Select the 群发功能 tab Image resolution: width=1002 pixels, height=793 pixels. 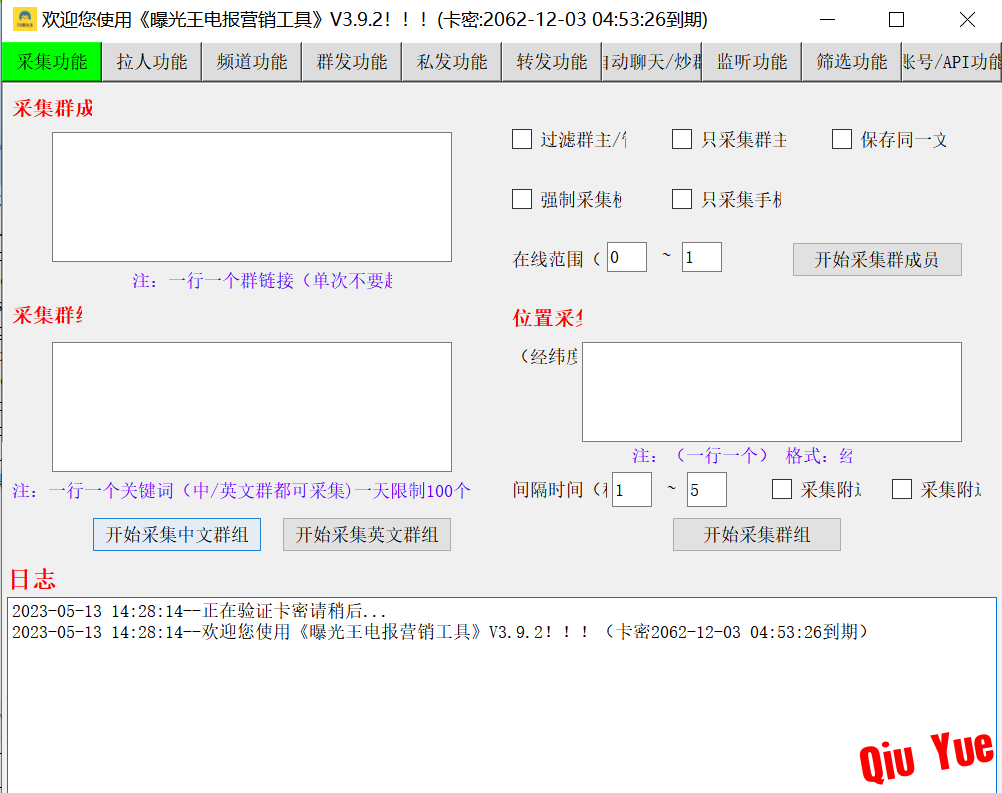pyautogui.click(x=351, y=62)
